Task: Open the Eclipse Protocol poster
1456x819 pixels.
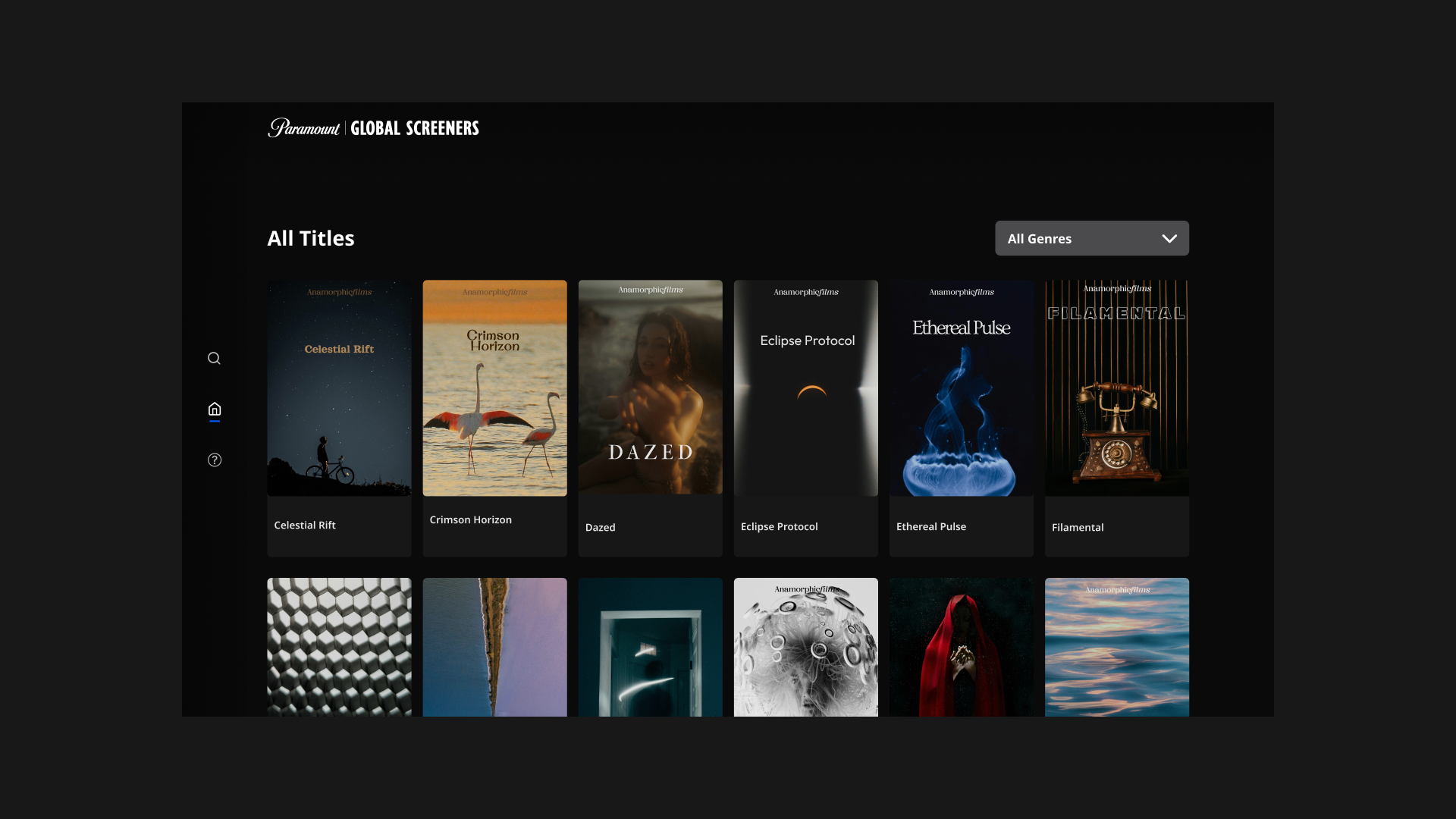Action: (x=805, y=388)
